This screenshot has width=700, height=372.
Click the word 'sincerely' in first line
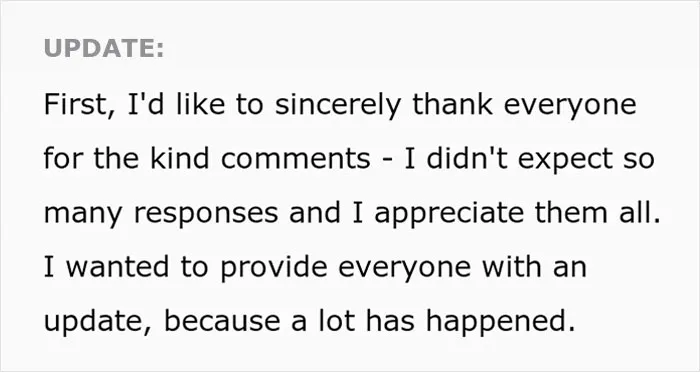pyautogui.click(x=338, y=107)
